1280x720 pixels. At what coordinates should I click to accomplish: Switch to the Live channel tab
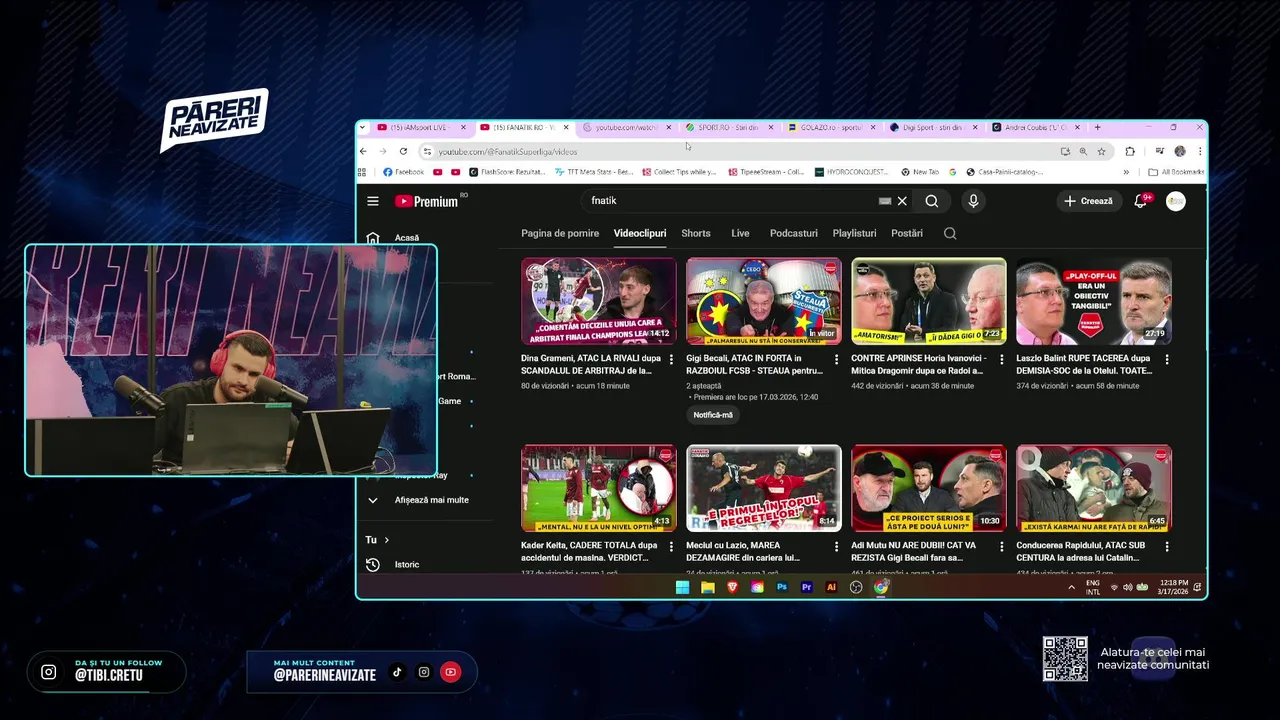tap(740, 233)
